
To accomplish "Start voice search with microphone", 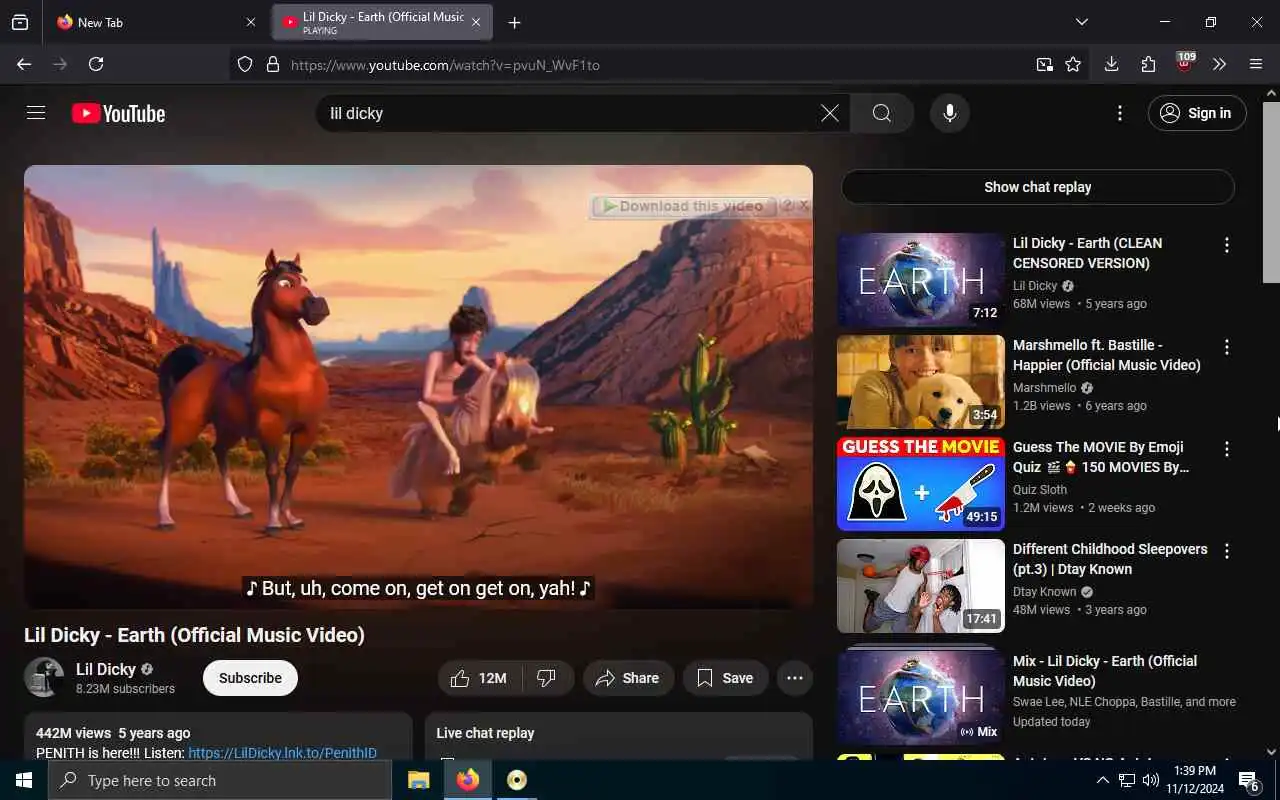I will [950, 113].
